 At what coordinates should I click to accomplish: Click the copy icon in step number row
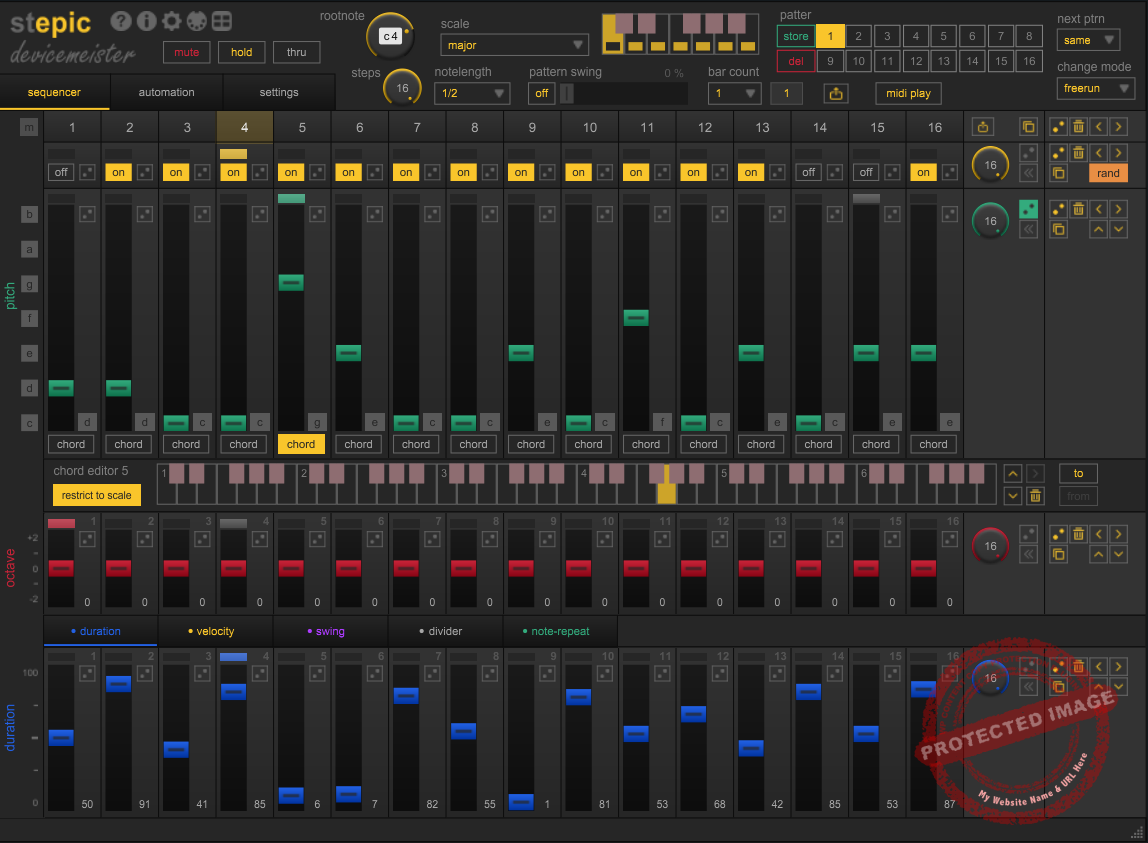(1029, 127)
